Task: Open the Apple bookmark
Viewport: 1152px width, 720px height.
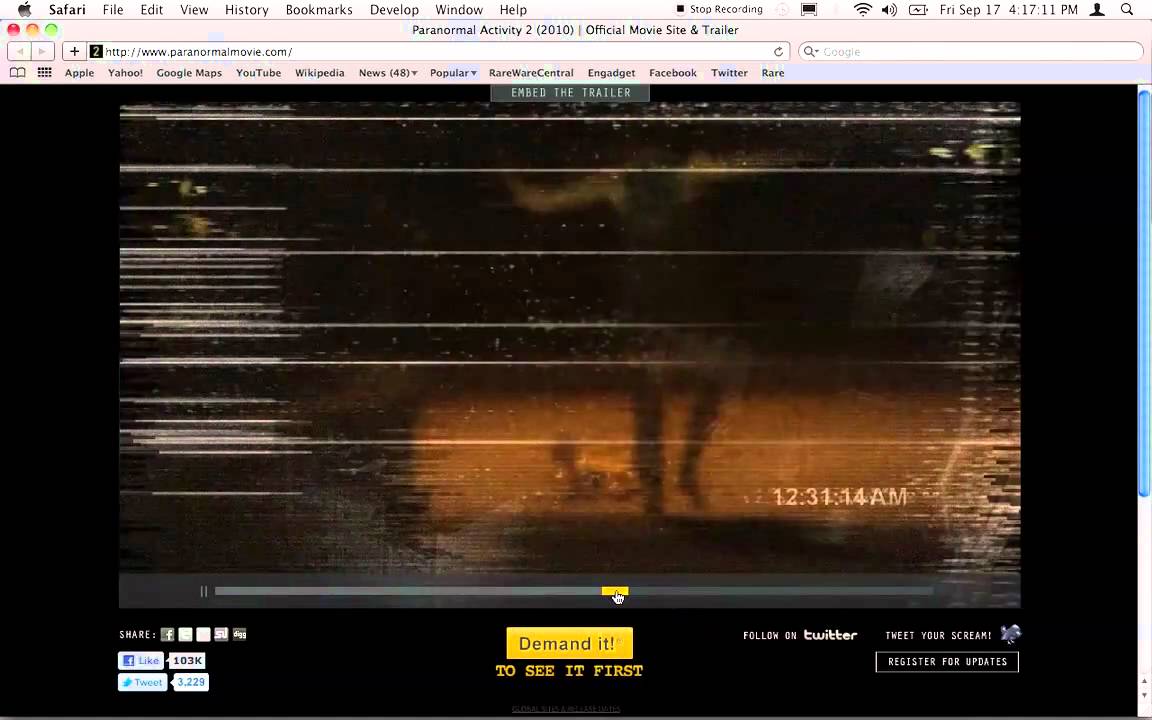Action: click(79, 73)
